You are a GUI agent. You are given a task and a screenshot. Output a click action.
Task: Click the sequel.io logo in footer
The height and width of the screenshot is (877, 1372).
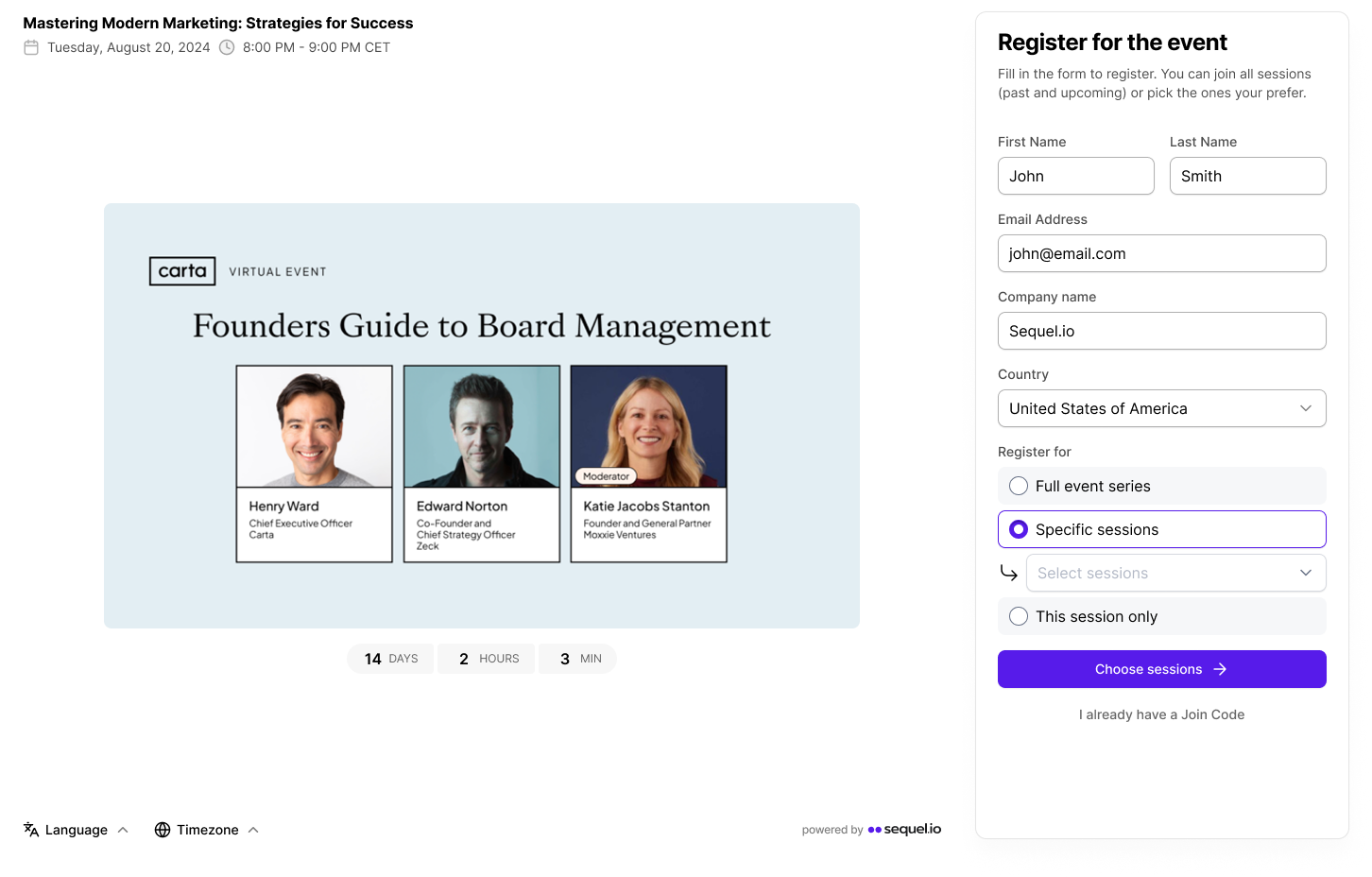click(904, 830)
